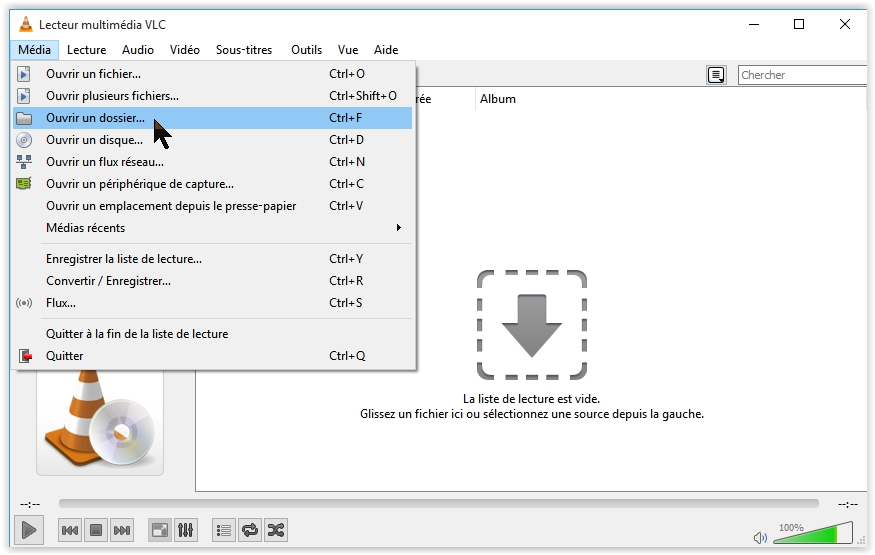Mute audio via speaker icon
The width and height of the screenshot is (875, 555).
[760, 538]
